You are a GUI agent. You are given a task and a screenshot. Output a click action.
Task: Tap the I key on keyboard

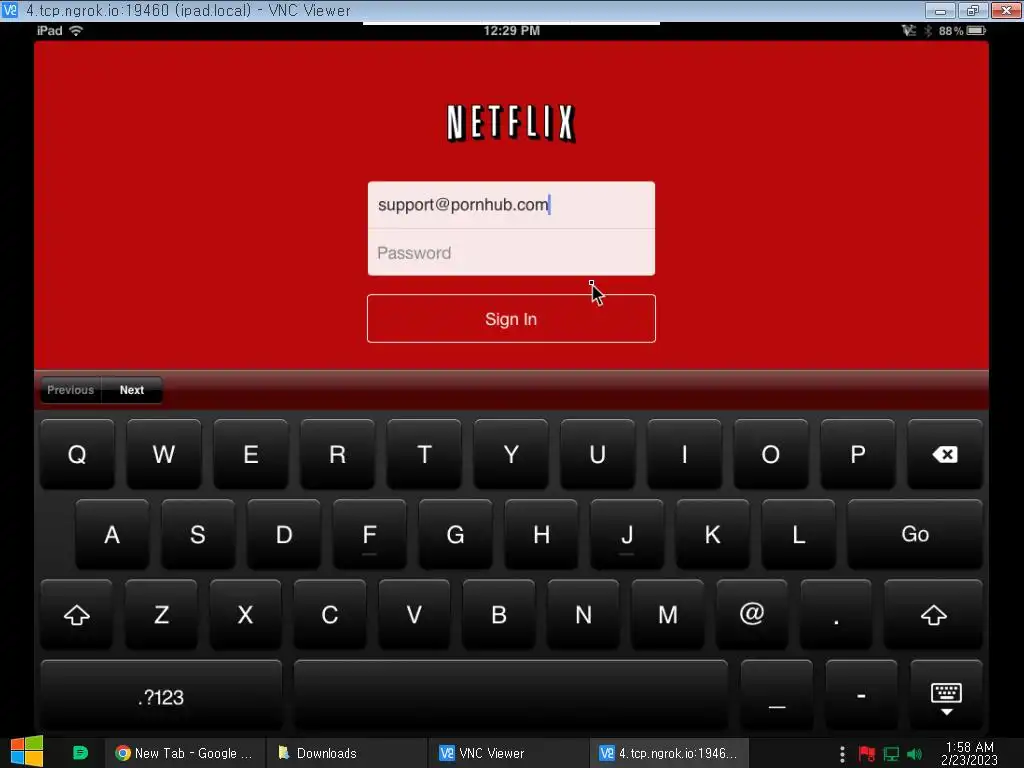(684, 454)
